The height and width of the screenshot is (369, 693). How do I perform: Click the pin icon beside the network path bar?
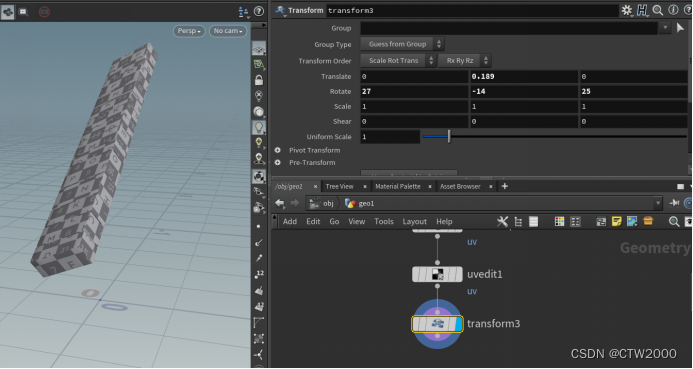pos(674,203)
